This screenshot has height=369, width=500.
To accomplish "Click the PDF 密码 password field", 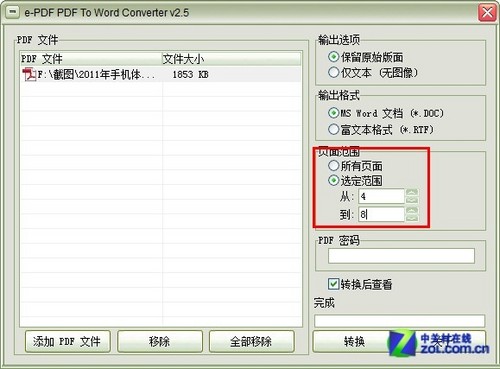I will click(x=401, y=256).
